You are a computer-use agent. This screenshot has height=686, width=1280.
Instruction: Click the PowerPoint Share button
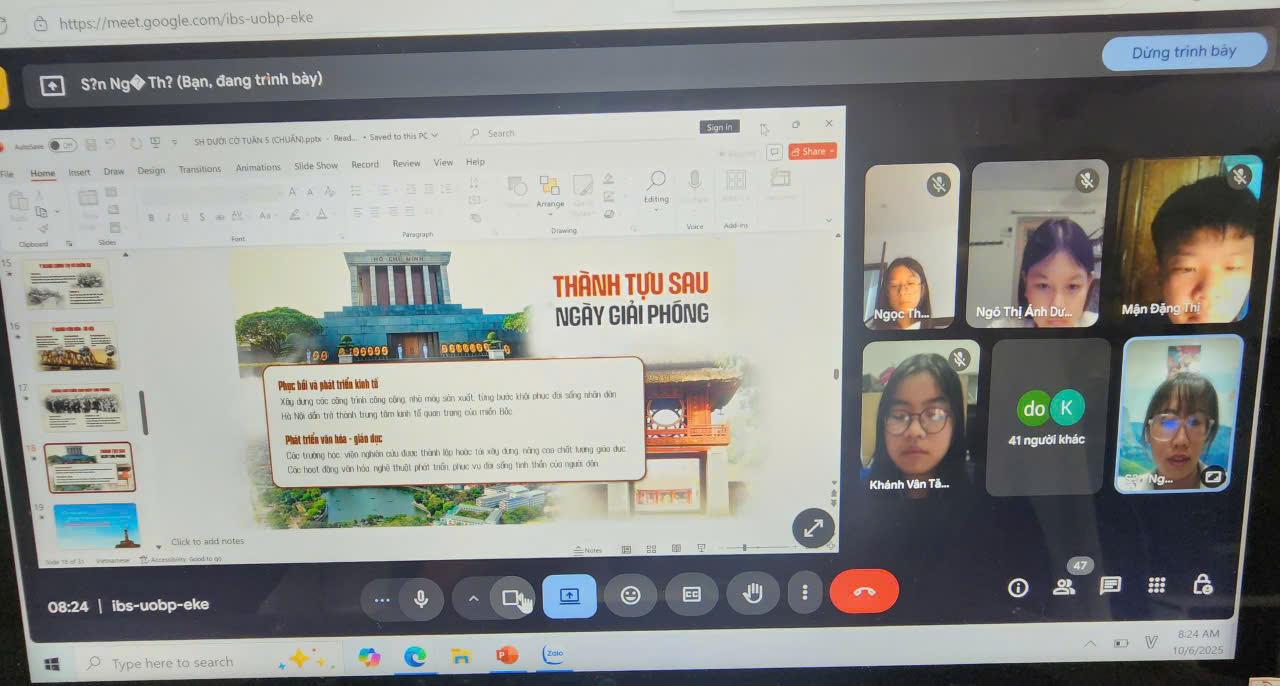[x=812, y=151]
